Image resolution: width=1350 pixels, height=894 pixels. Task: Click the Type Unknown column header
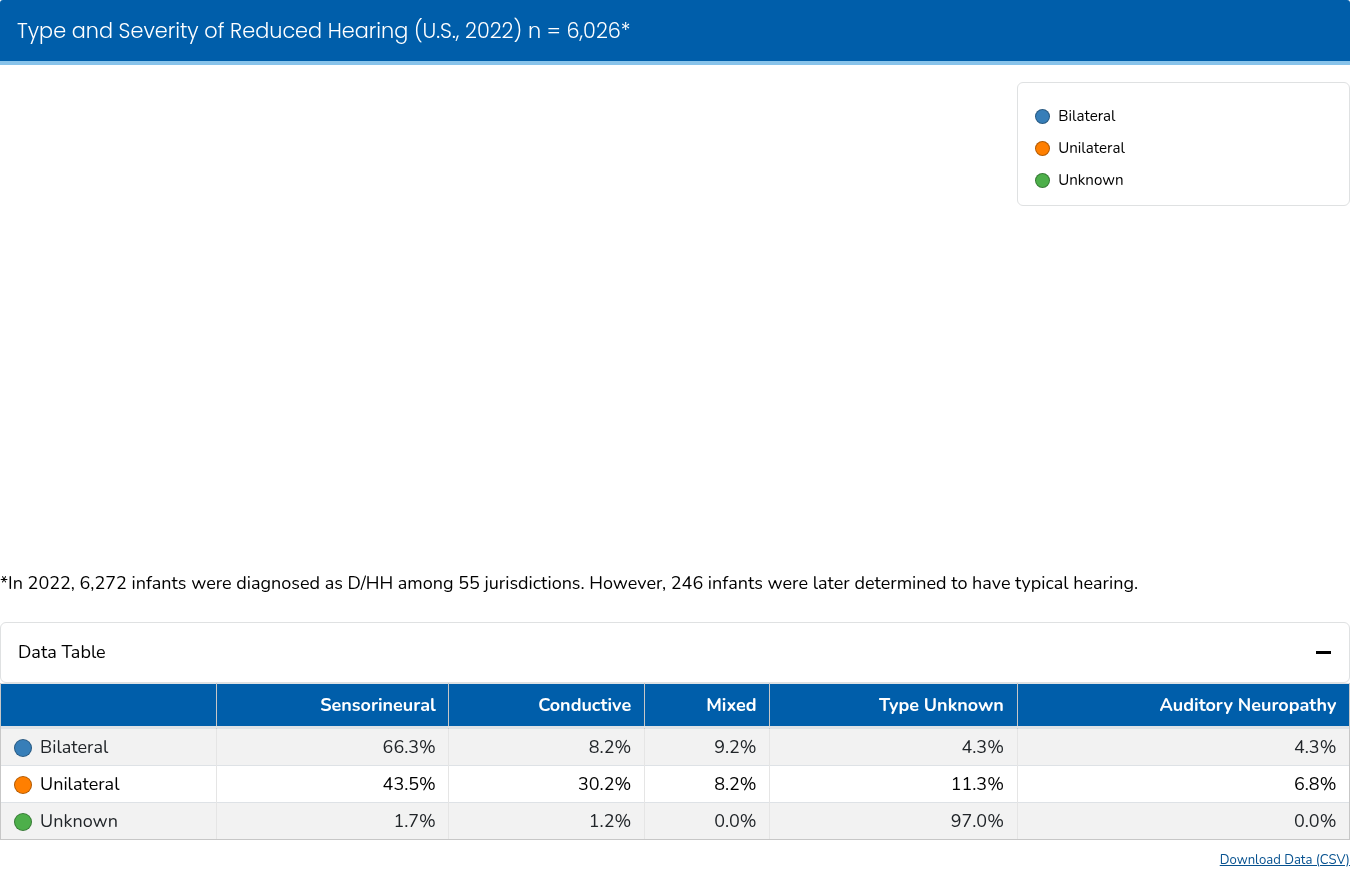pos(940,705)
